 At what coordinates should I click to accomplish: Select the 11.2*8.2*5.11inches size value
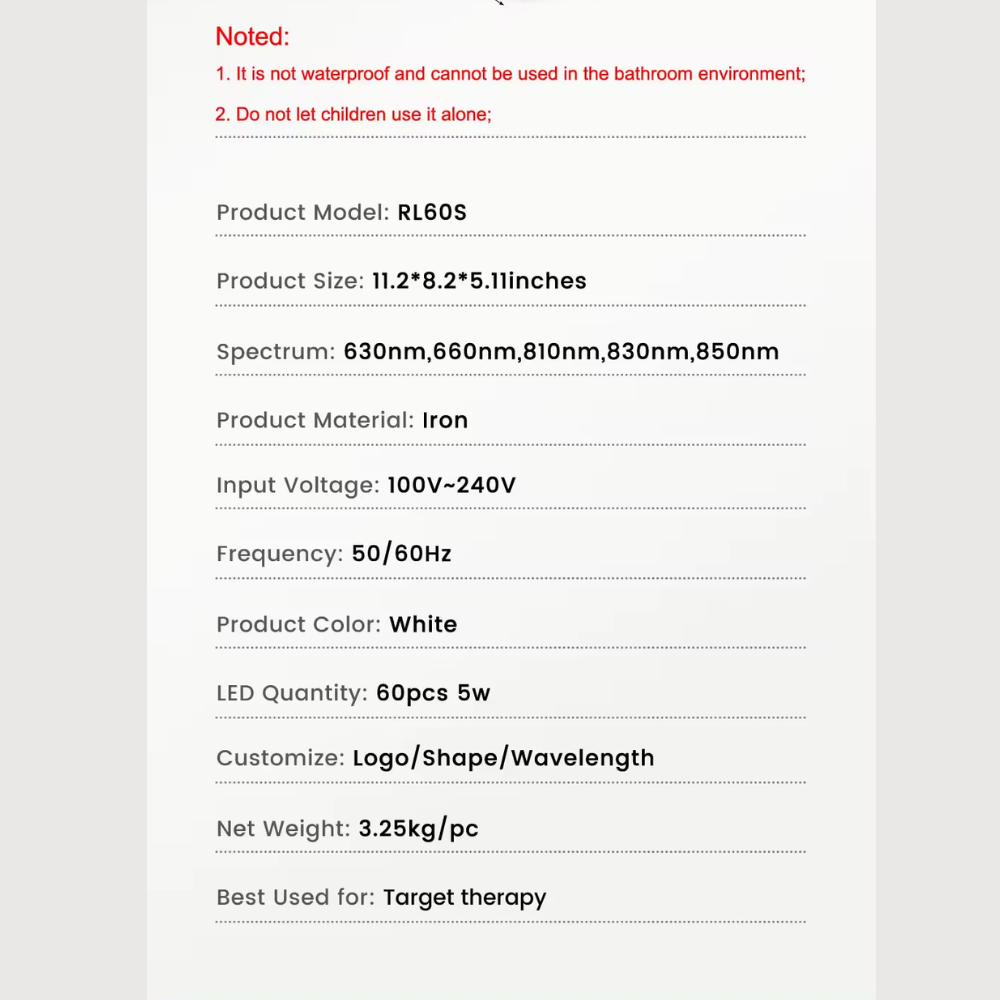click(479, 281)
